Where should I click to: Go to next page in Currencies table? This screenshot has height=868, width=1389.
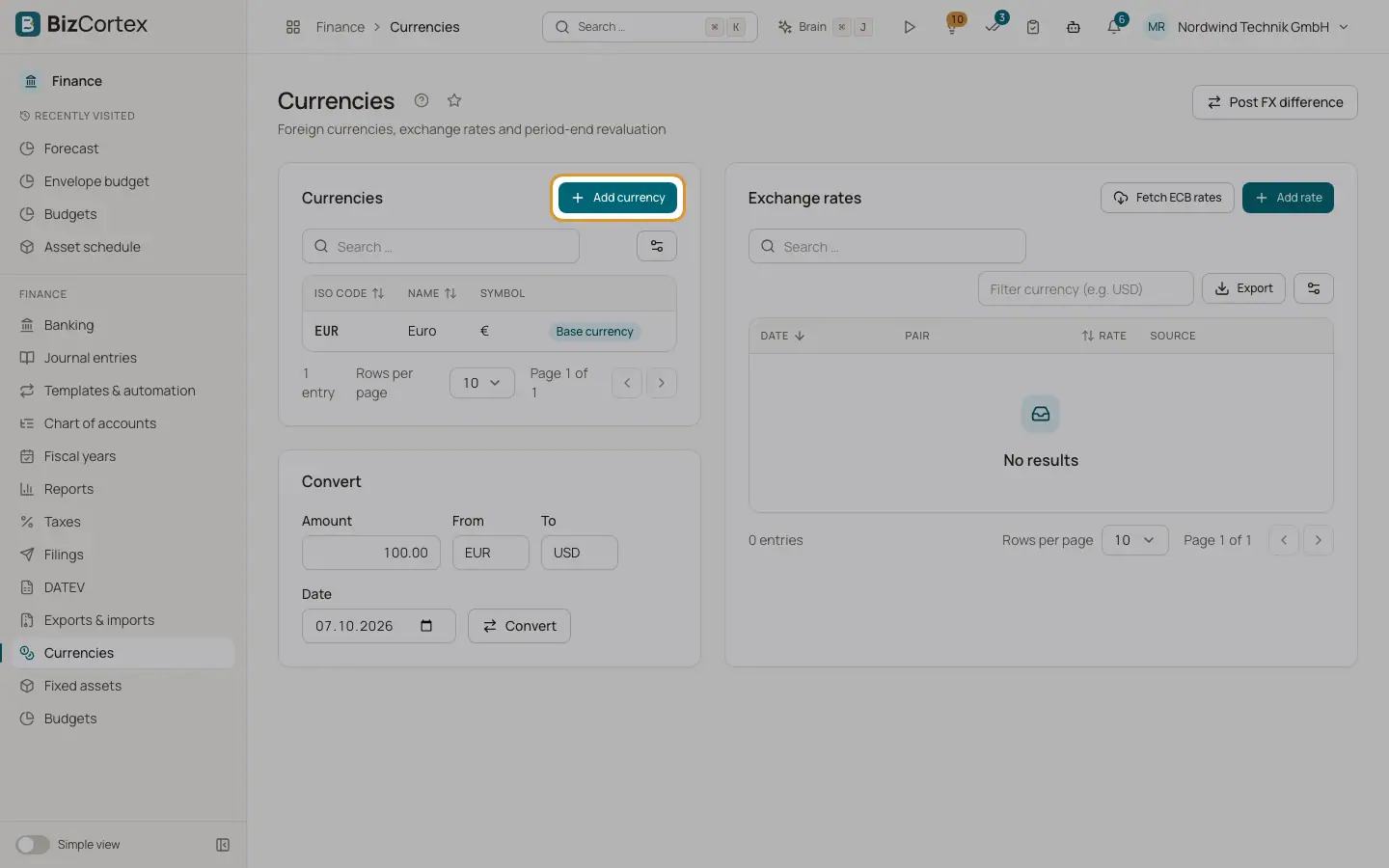[x=662, y=383]
